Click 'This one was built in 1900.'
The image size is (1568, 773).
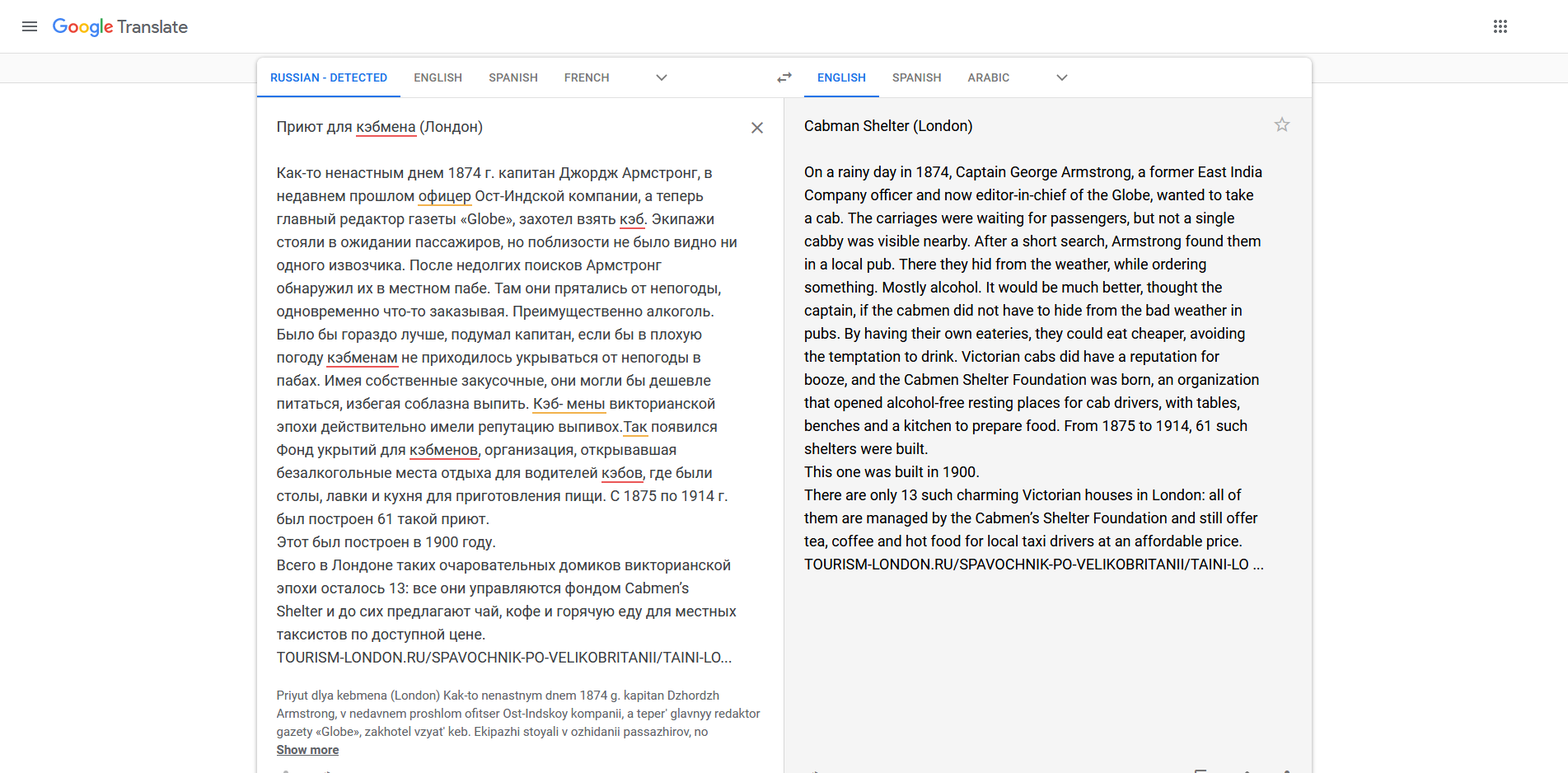tap(892, 472)
